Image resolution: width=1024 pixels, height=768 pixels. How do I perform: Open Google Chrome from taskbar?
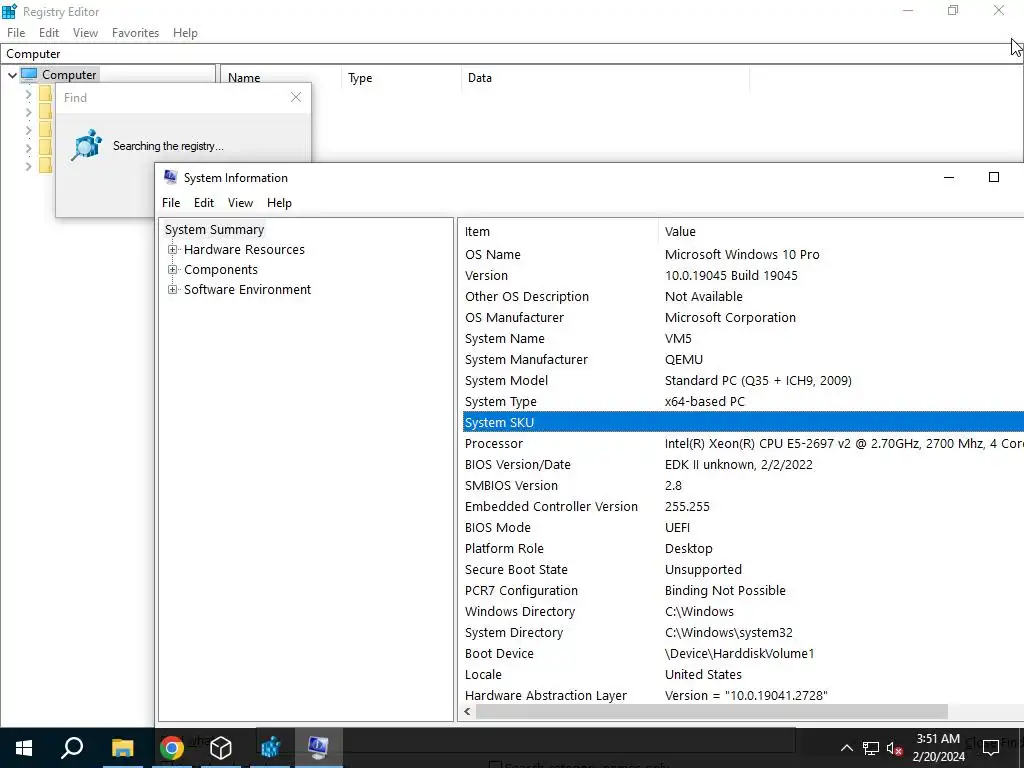[171, 748]
